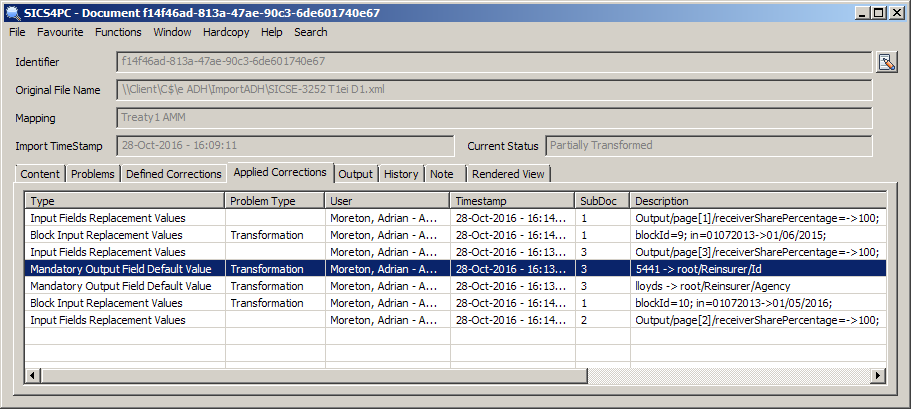Open the Functions menu
This screenshot has height=409, width=911.
pyautogui.click(x=118, y=32)
